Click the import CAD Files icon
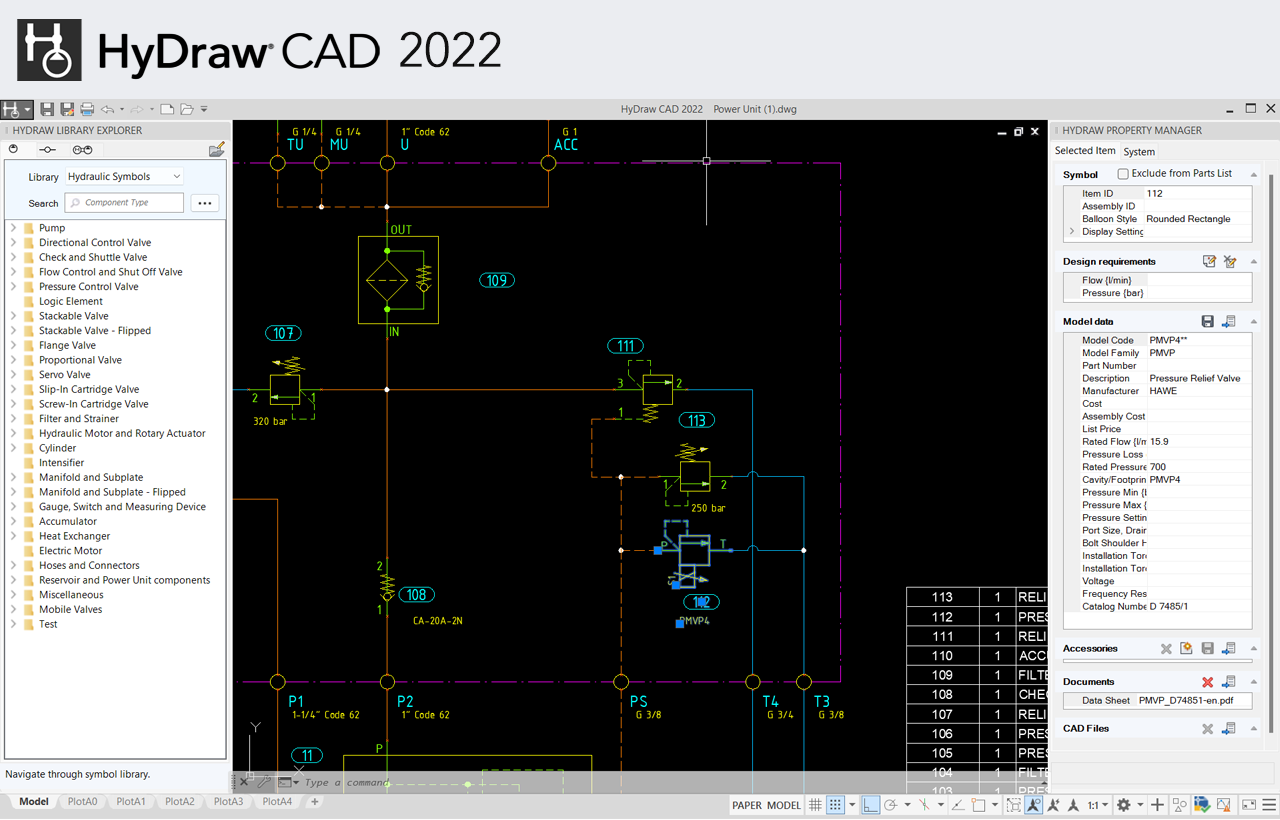Viewport: 1280px width, 820px height. pos(1229,729)
